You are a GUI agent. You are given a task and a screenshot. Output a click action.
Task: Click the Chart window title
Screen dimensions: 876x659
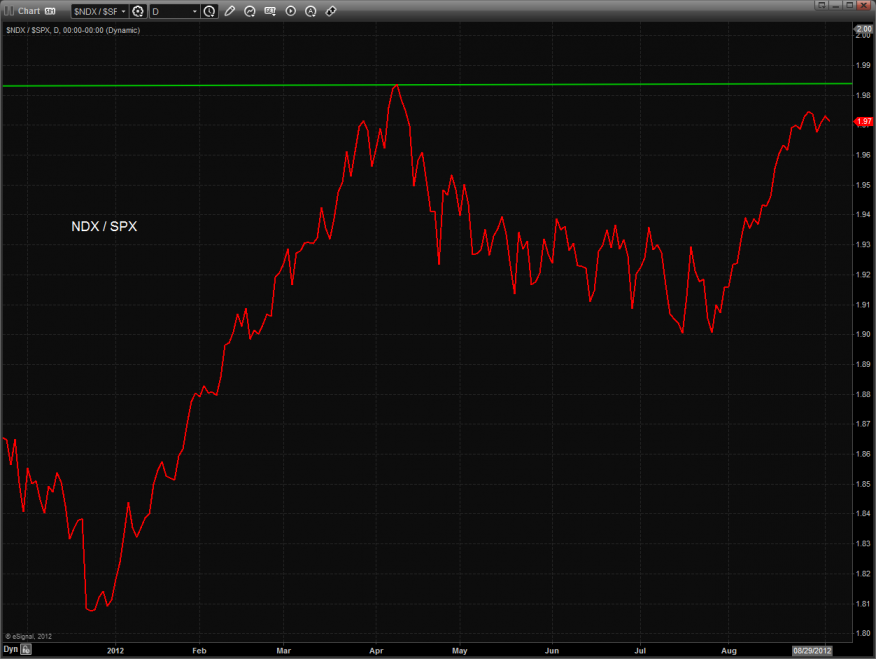29,12
